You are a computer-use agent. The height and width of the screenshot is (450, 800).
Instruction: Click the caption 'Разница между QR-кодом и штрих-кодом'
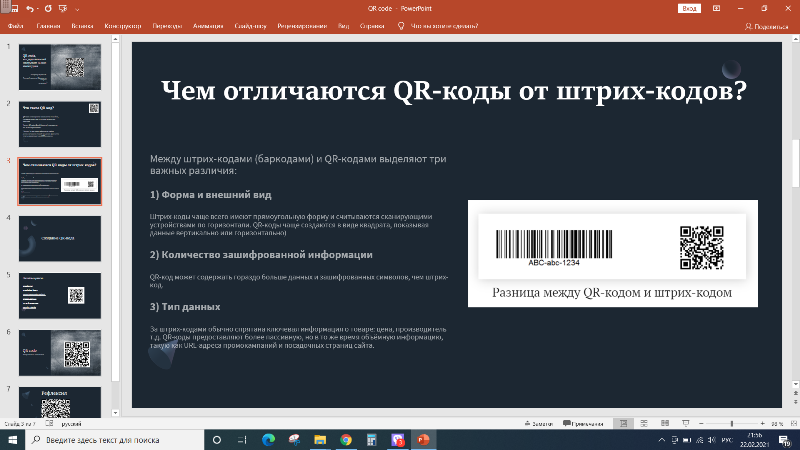click(x=612, y=293)
